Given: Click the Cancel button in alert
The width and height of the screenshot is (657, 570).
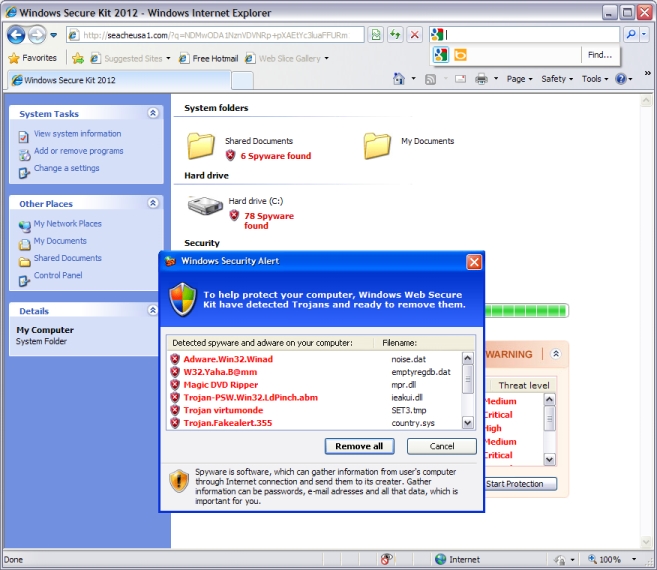Looking at the screenshot, I should (x=442, y=446).
